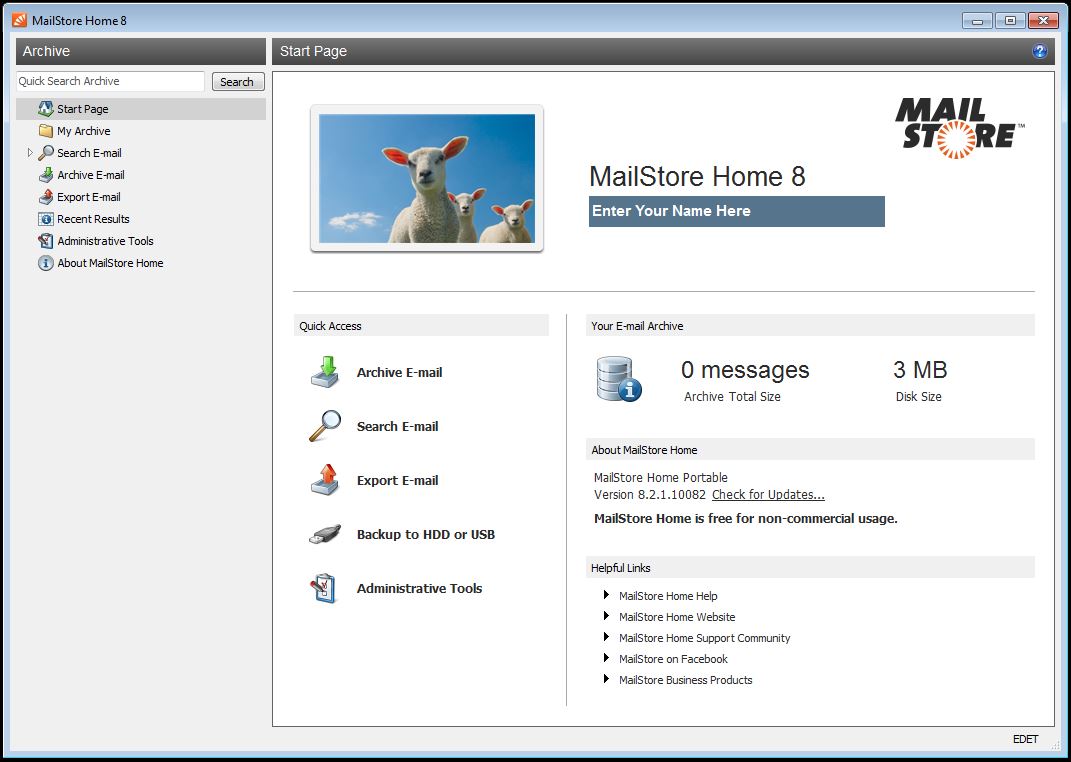The width and height of the screenshot is (1071, 762).
Task: Click the large magnifying glass Quick Access icon
Action: pyautogui.click(x=325, y=426)
